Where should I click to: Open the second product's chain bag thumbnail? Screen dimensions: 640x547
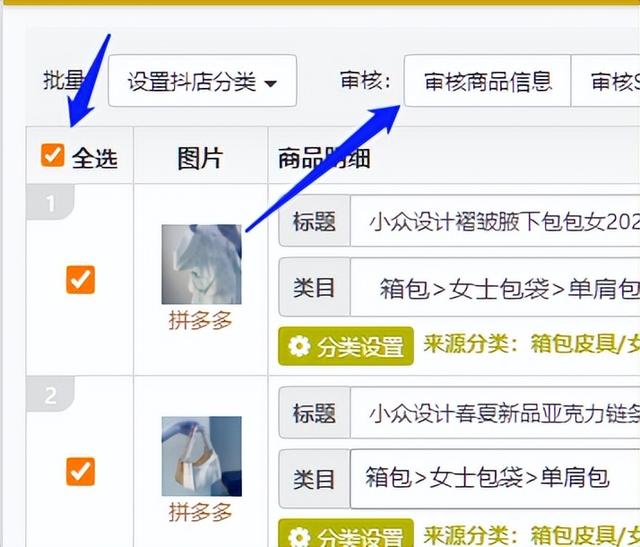coord(202,456)
